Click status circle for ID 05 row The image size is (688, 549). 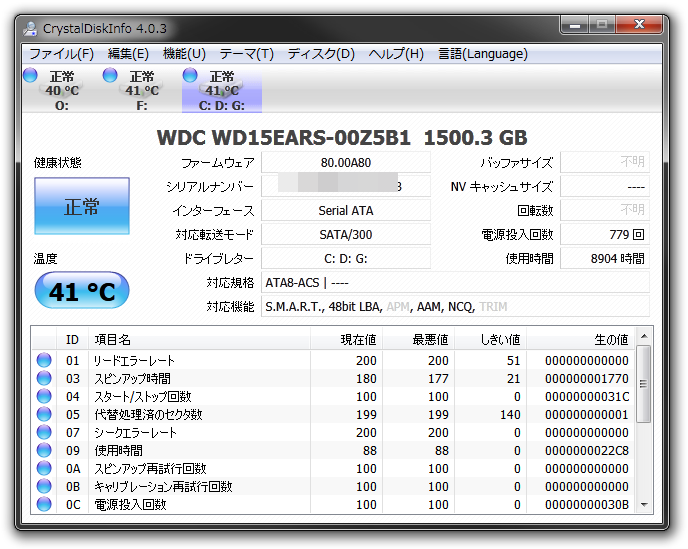tap(44, 414)
